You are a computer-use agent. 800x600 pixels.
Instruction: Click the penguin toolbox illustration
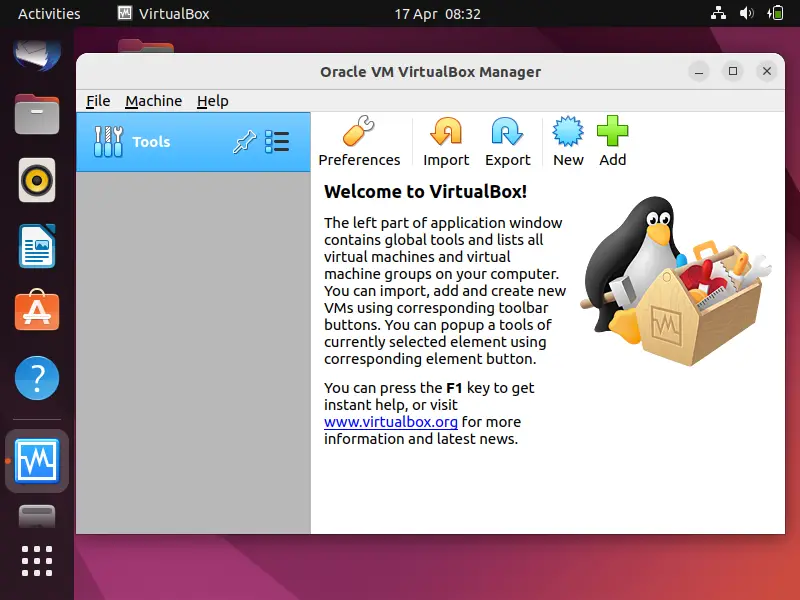tap(676, 281)
